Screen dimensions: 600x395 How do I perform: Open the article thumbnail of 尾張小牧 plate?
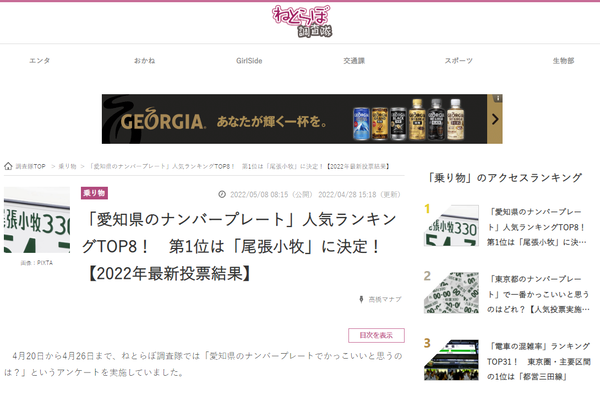[x=37, y=220]
